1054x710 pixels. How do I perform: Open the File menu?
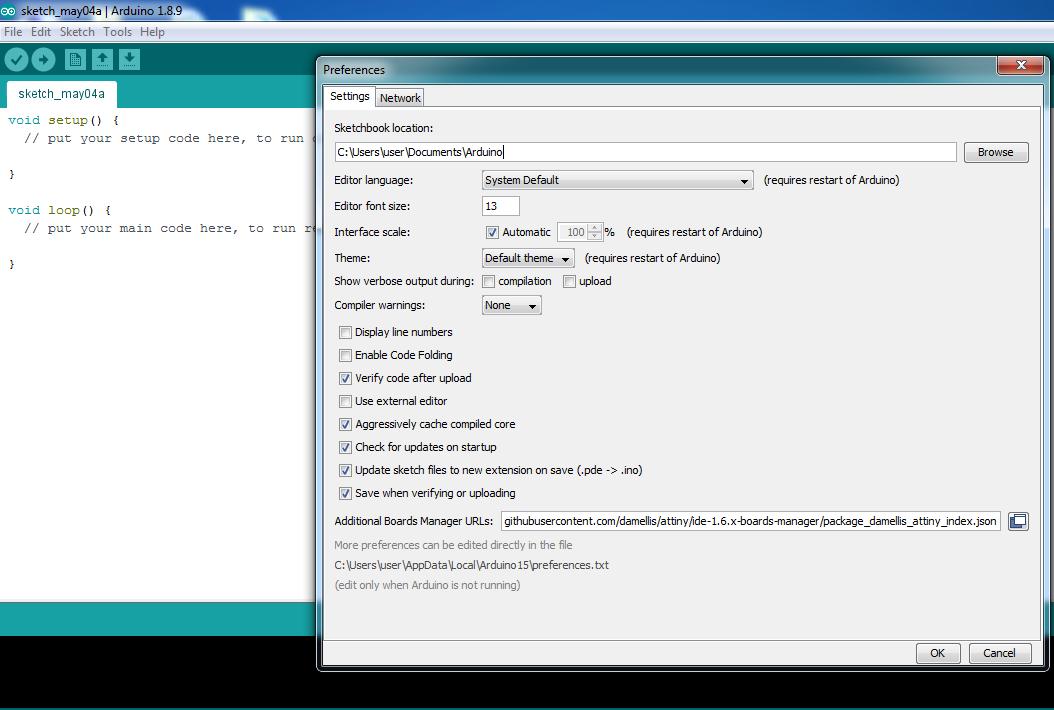(13, 32)
